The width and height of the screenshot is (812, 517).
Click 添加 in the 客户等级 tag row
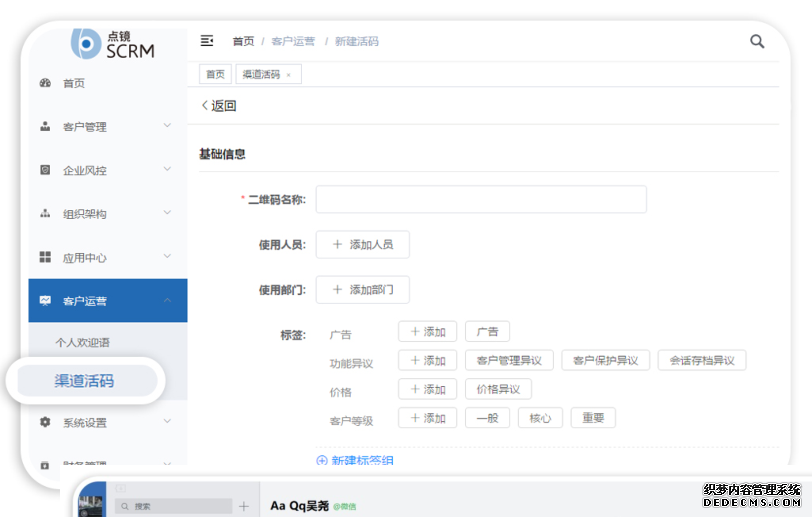pyautogui.click(x=428, y=418)
